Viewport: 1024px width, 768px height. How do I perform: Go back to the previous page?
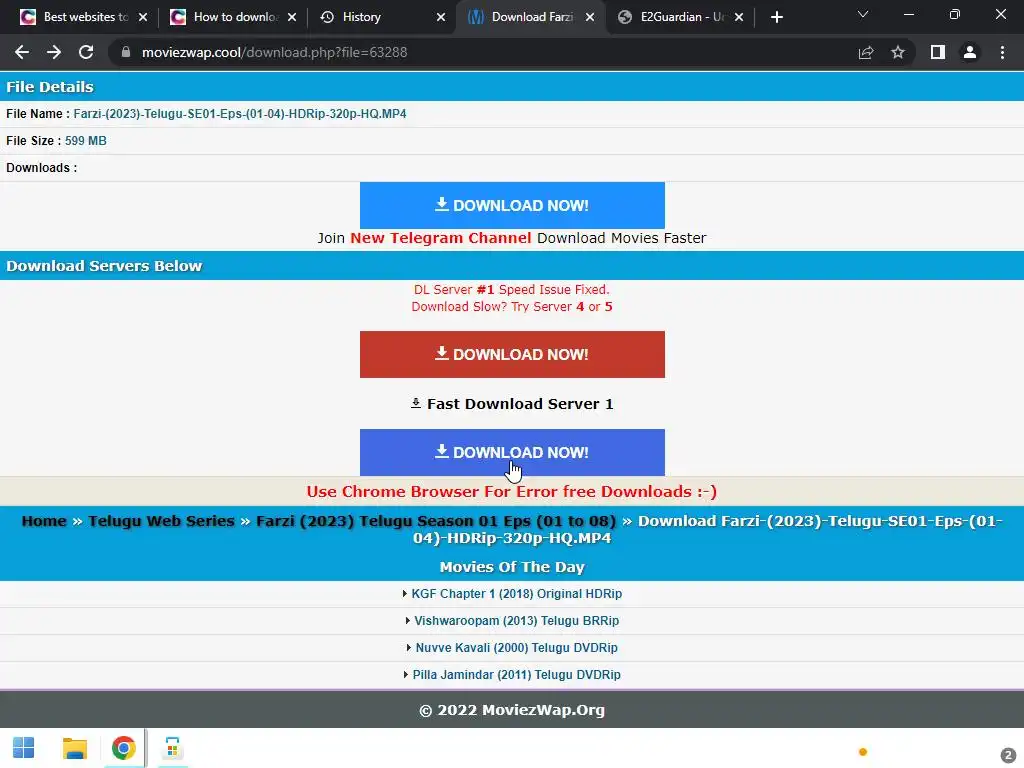(x=22, y=52)
